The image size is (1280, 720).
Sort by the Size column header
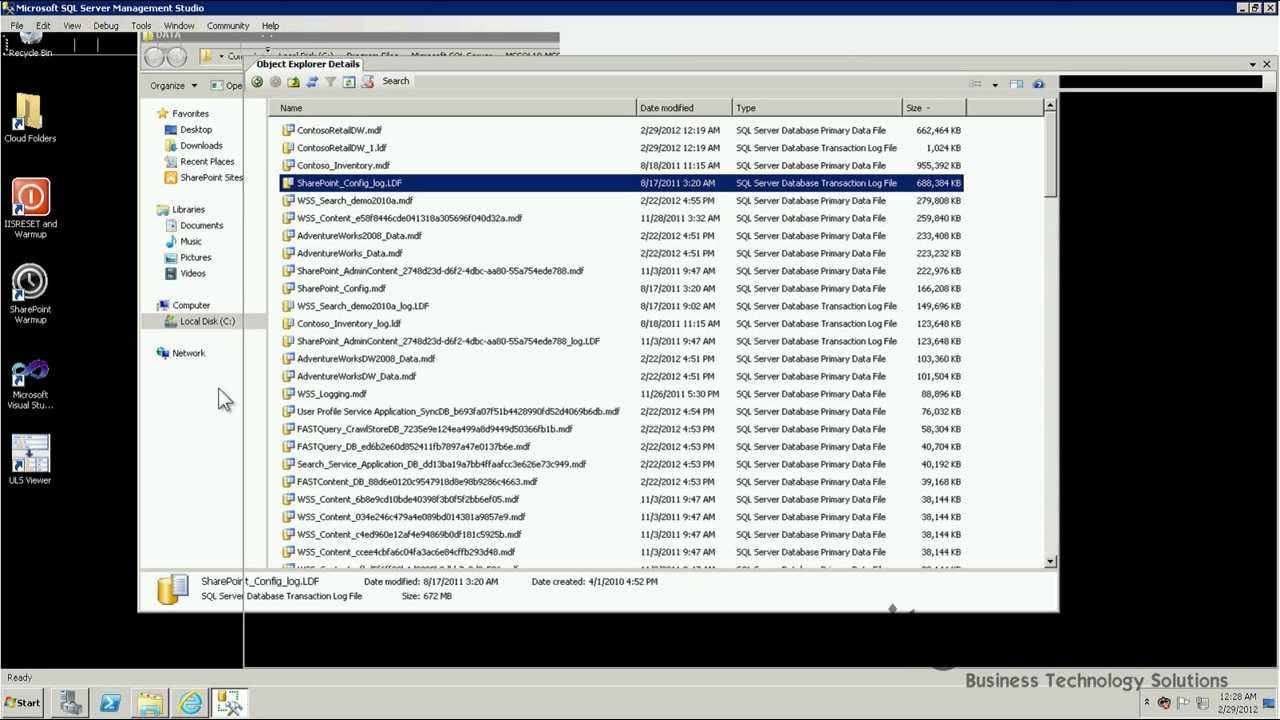933,108
